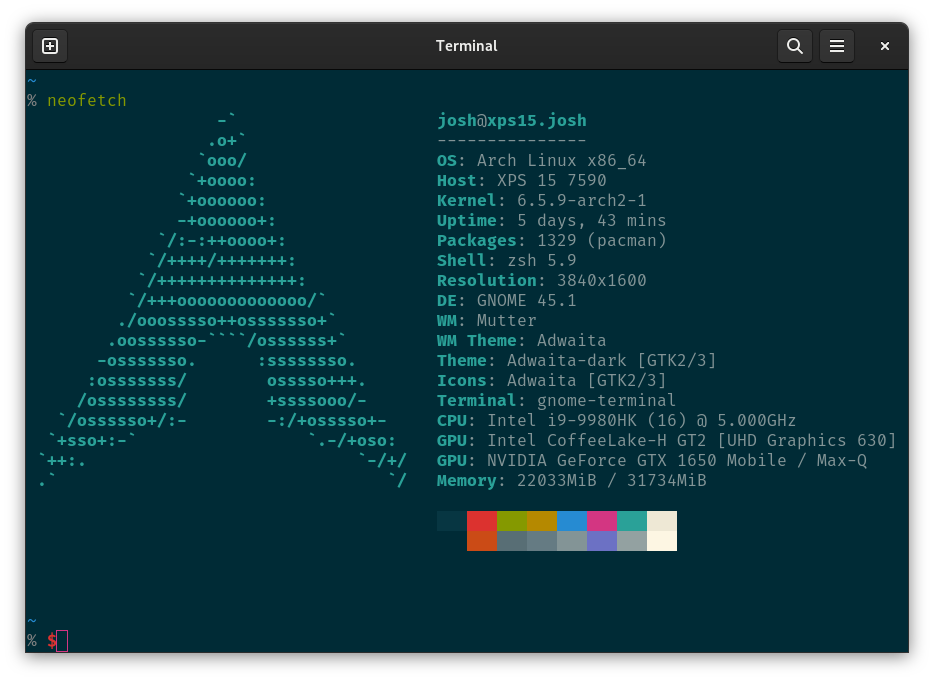
Task: Open a new terminal tab
Action: [50, 46]
